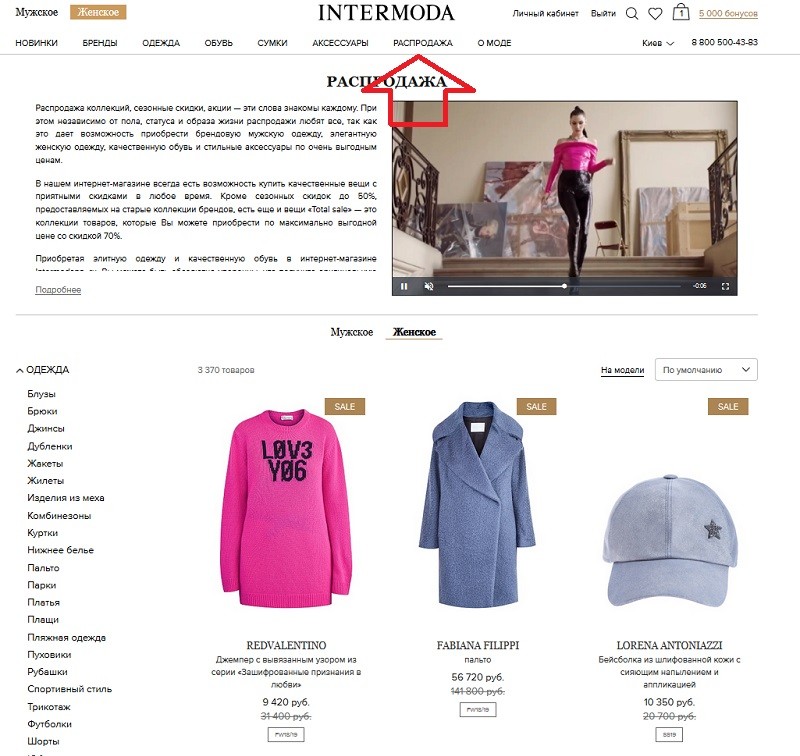Pause the video with the pause button
The image size is (800, 756).
404,286
